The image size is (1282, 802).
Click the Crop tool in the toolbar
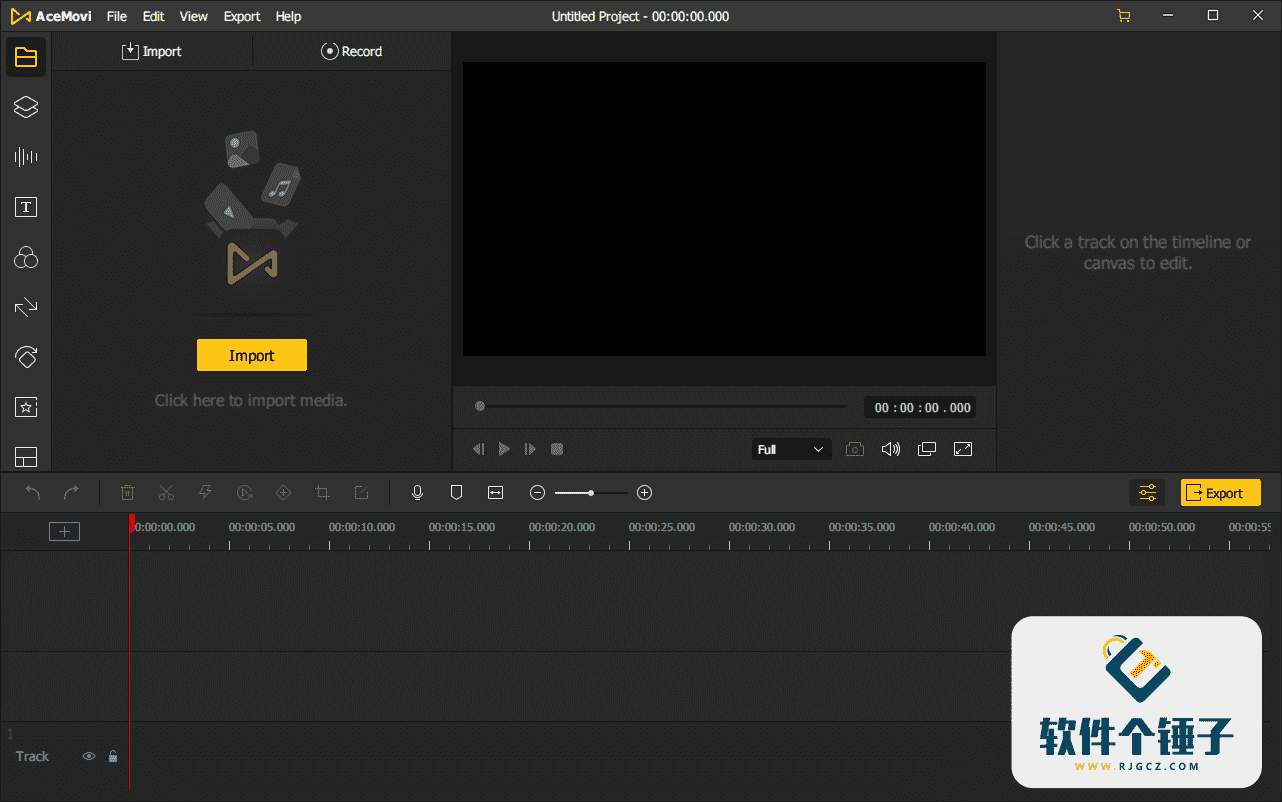pos(322,492)
